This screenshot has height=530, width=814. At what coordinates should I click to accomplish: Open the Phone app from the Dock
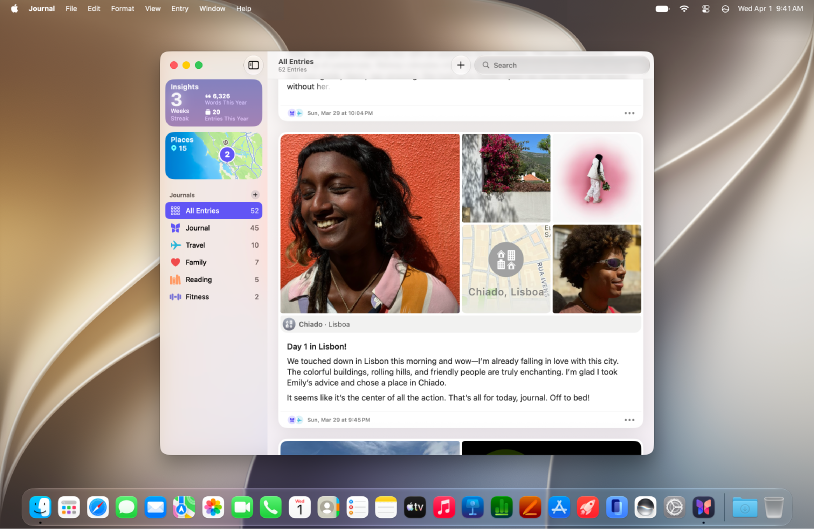pos(270,507)
